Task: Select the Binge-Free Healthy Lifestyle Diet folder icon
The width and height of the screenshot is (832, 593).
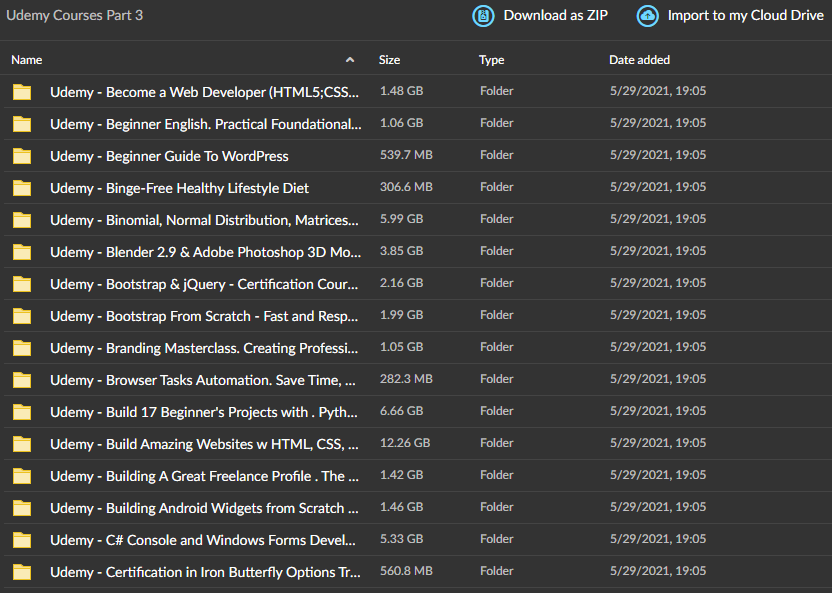Action: (x=22, y=188)
